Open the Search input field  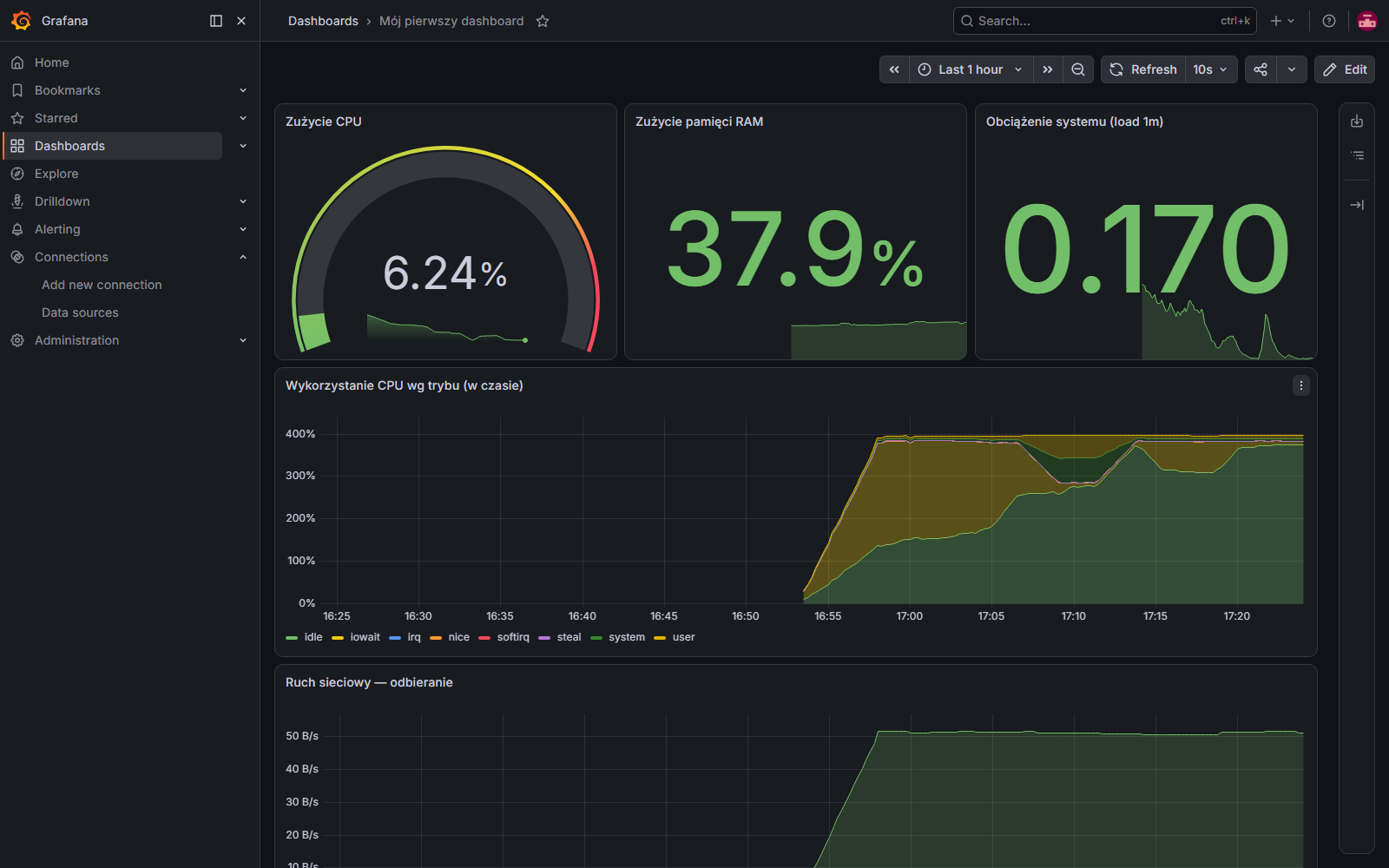(x=1104, y=21)
